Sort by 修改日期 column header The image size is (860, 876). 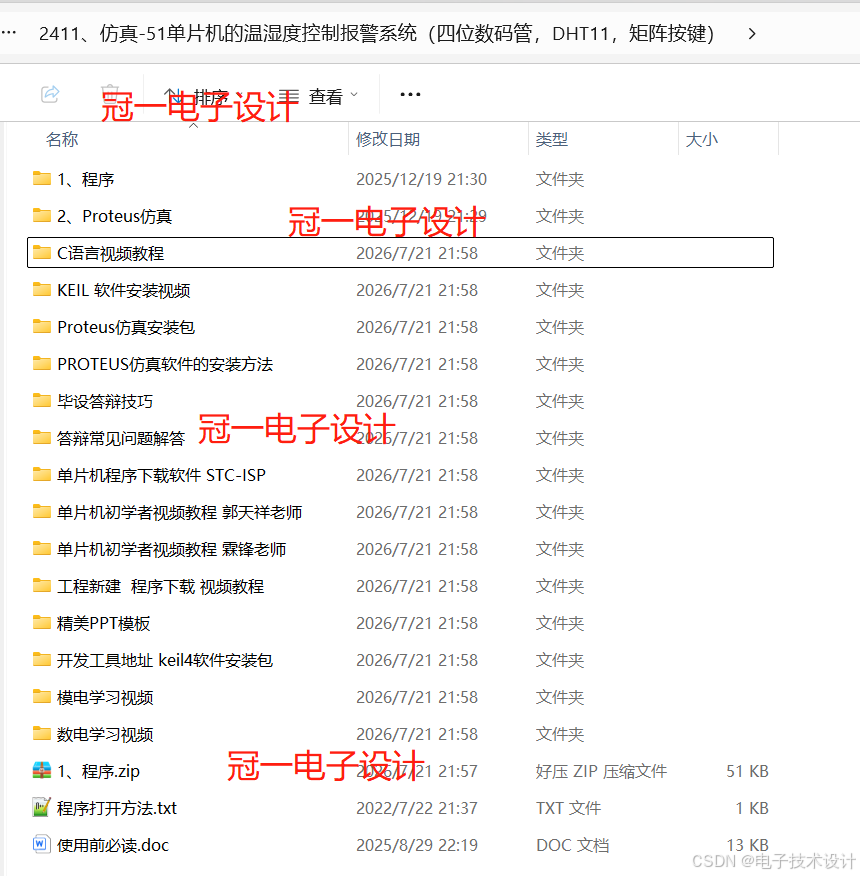(388, 139)
